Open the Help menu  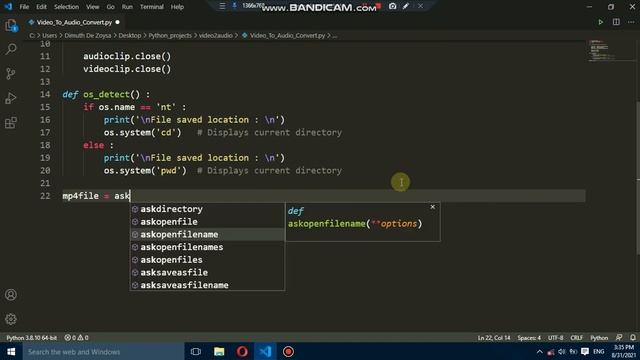pyautogui.click(x=177, y=7)
